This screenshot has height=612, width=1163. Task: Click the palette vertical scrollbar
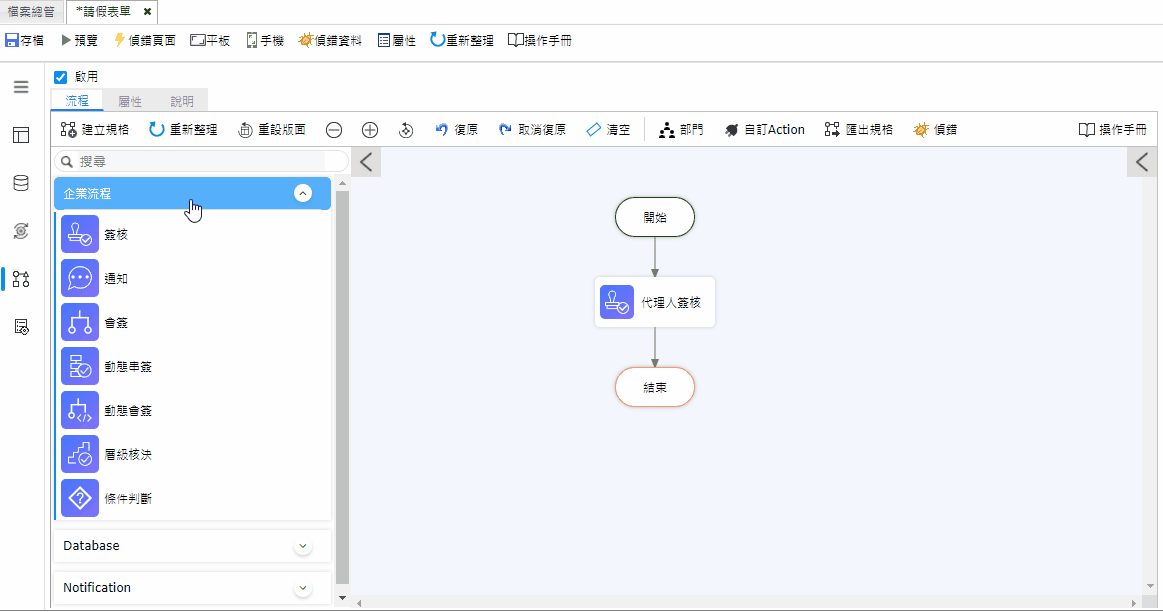[x=342, y=387]
